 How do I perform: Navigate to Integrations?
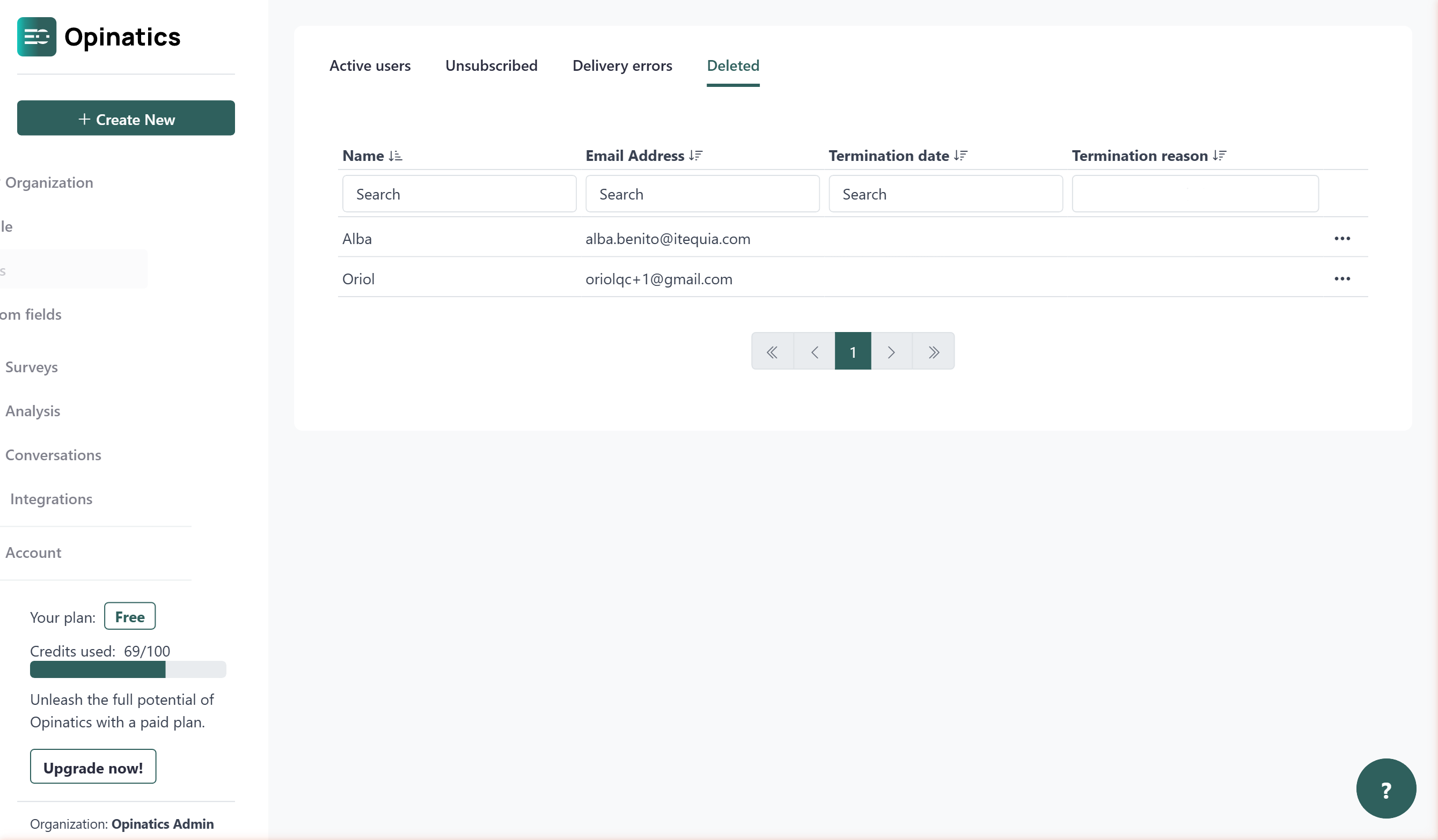tap(52, 499)
